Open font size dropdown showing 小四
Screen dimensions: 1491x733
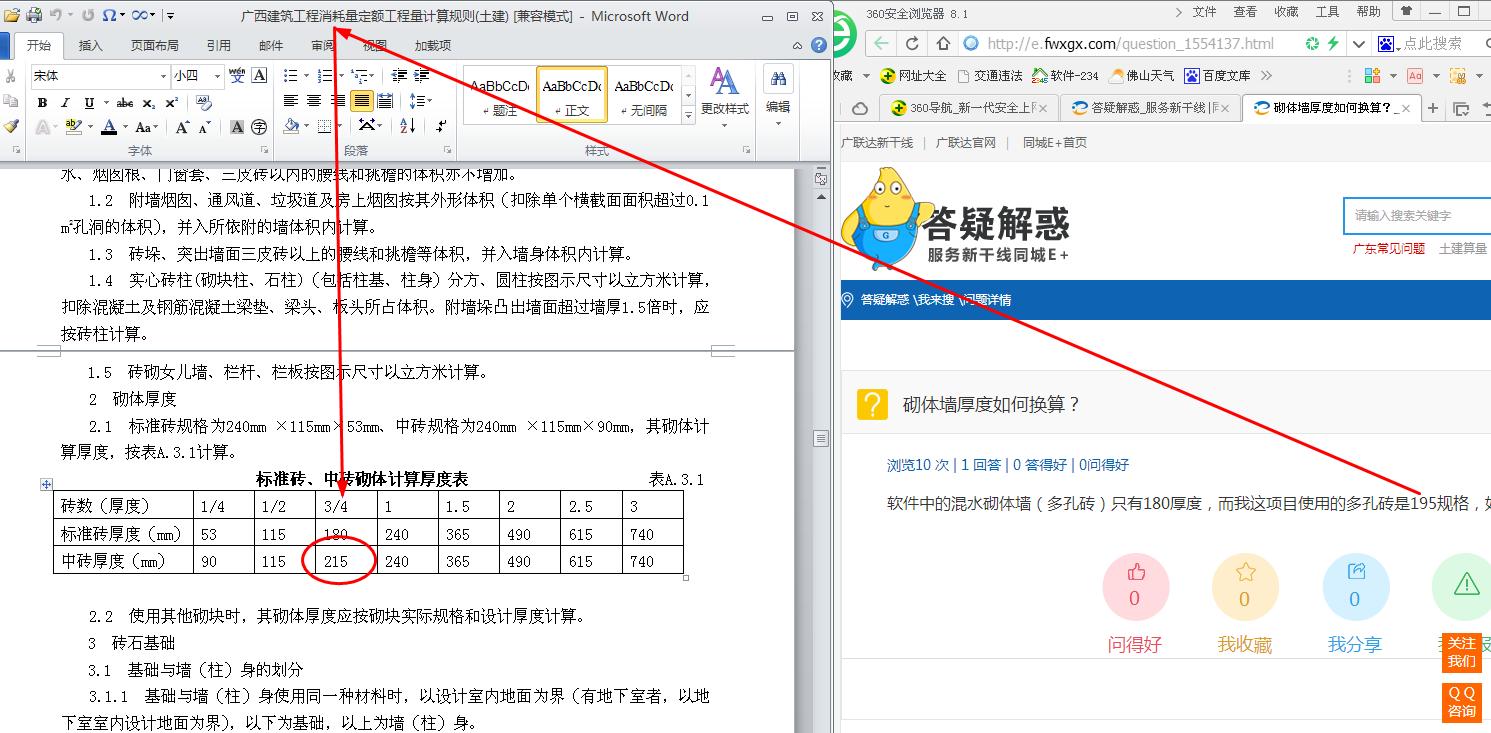click(x=217, y=76)
